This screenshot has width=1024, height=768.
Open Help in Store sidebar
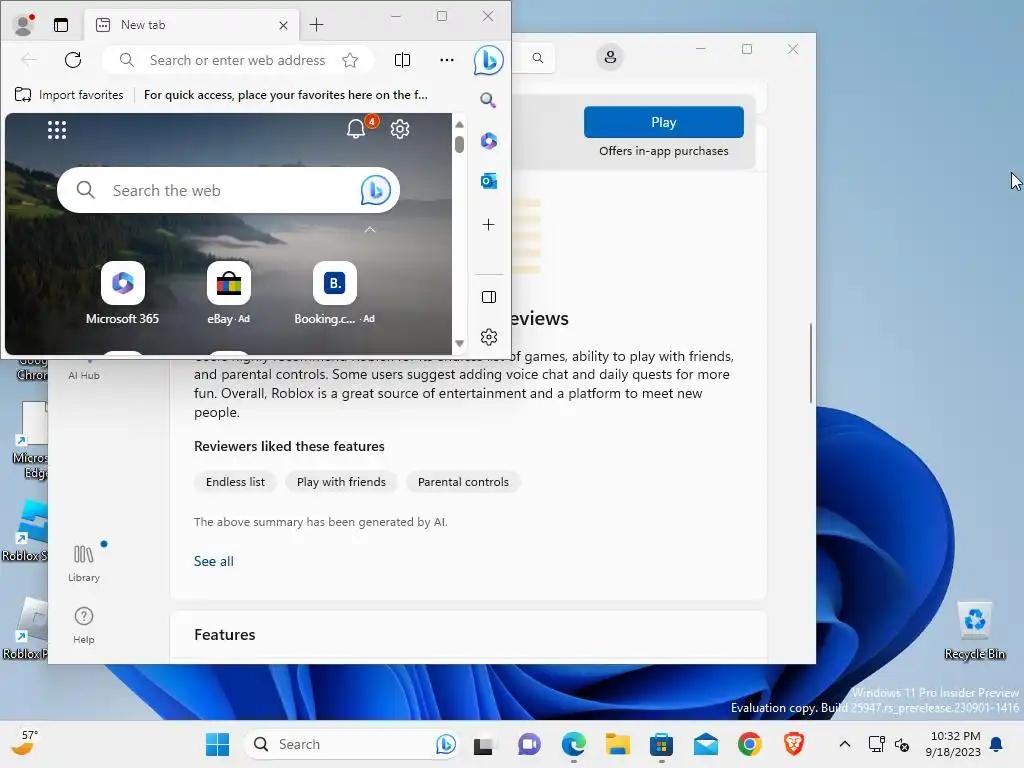coord(84,626)
